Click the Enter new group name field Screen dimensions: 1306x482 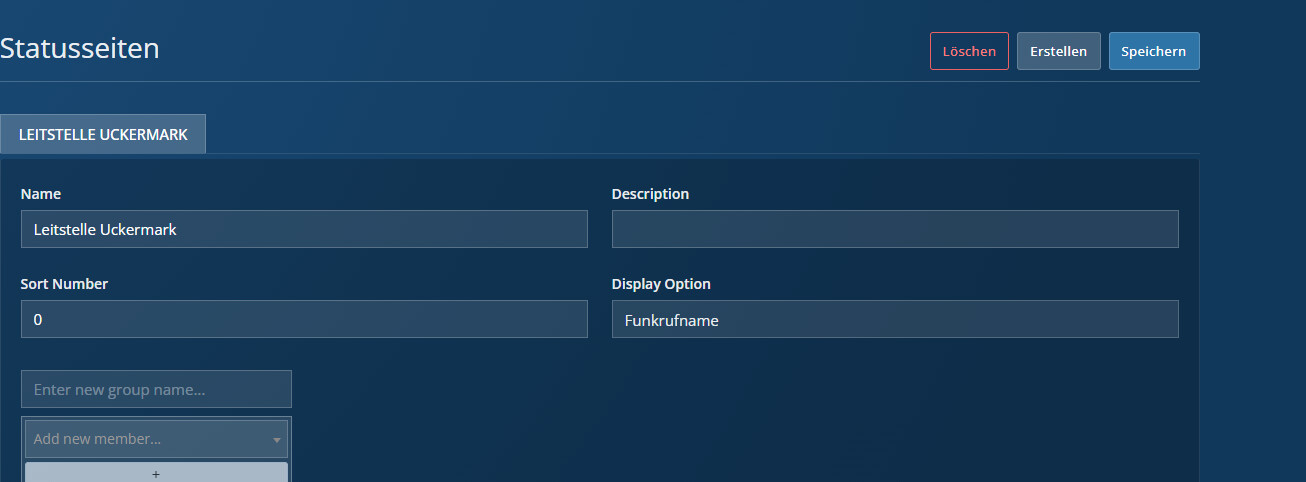click(156, 389)
